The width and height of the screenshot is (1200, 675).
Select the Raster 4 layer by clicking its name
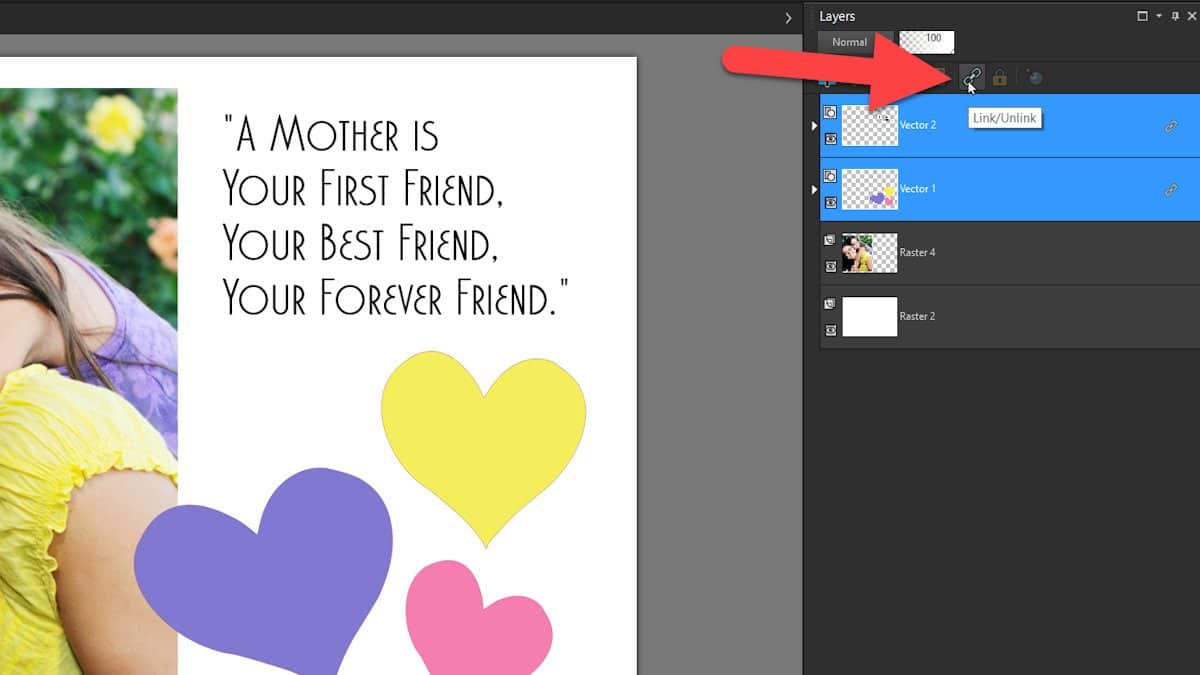coord(917,253)
